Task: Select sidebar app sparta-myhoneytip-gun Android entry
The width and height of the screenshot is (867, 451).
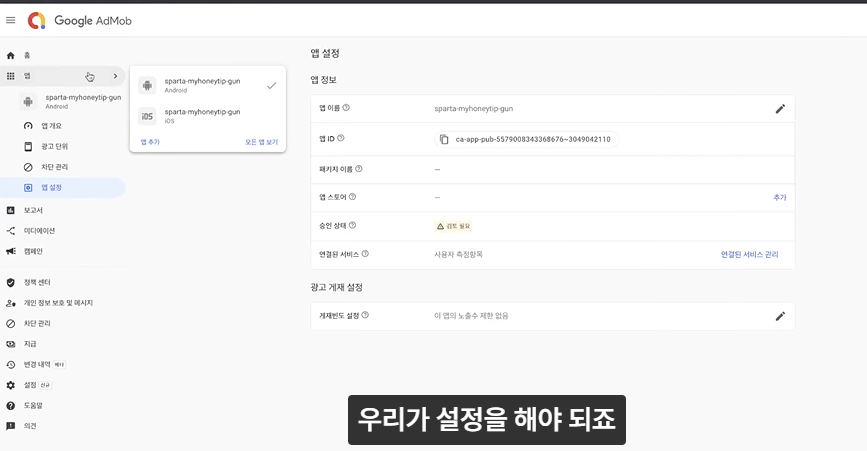Action: pos(71,101)
